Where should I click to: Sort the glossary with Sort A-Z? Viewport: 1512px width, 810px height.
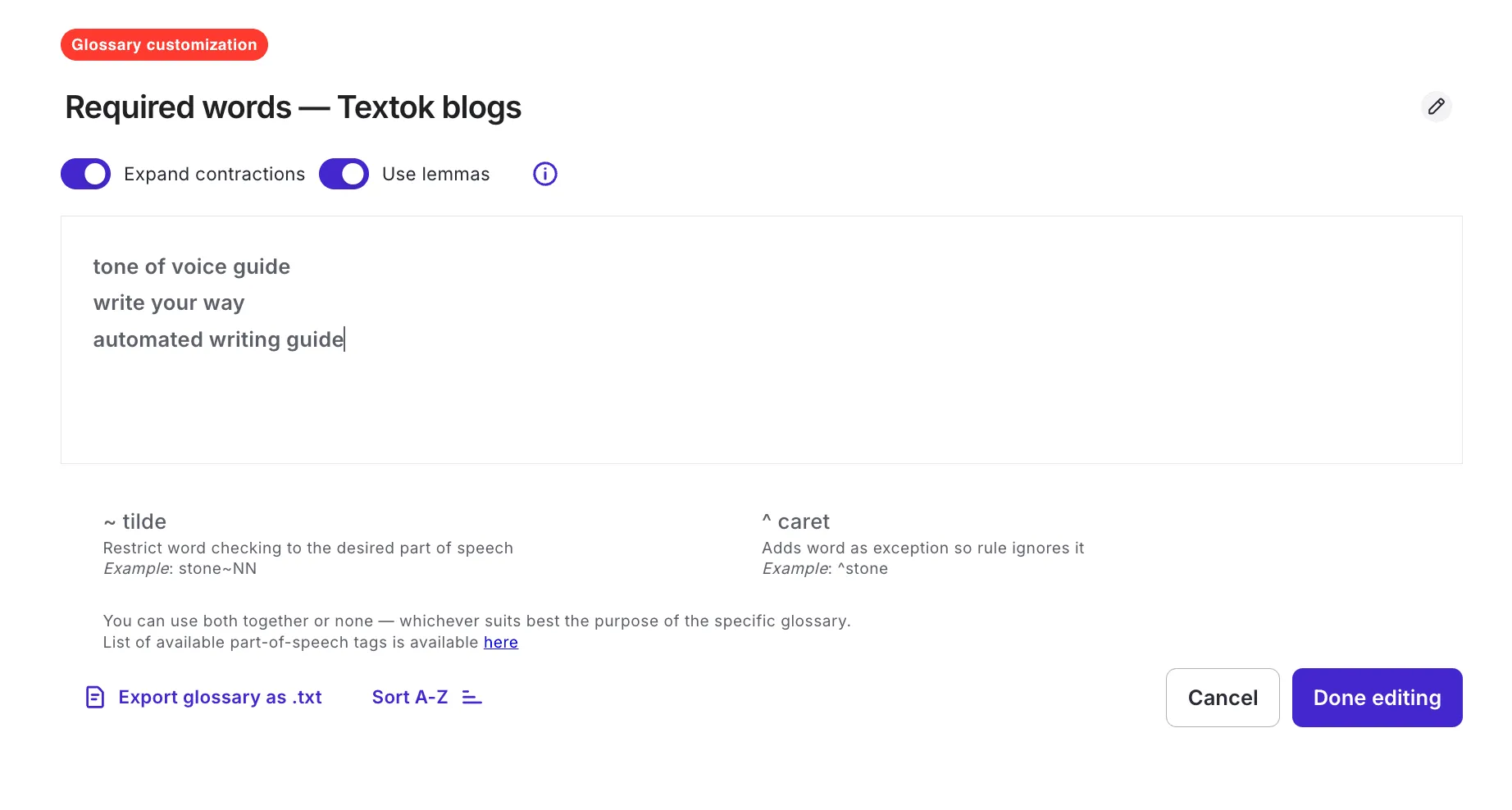click(x=410, y=697)
